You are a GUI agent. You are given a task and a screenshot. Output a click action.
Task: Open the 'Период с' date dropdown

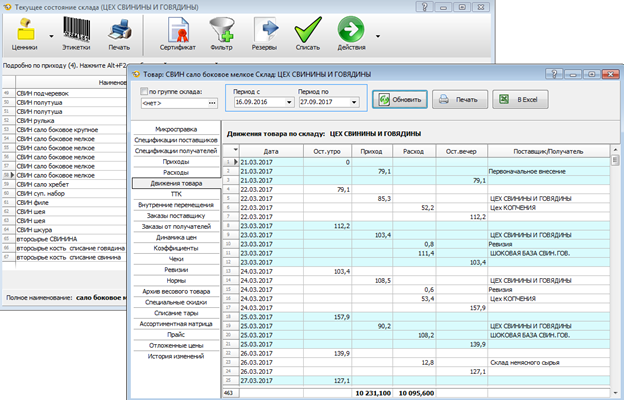(x=288, y=102)
